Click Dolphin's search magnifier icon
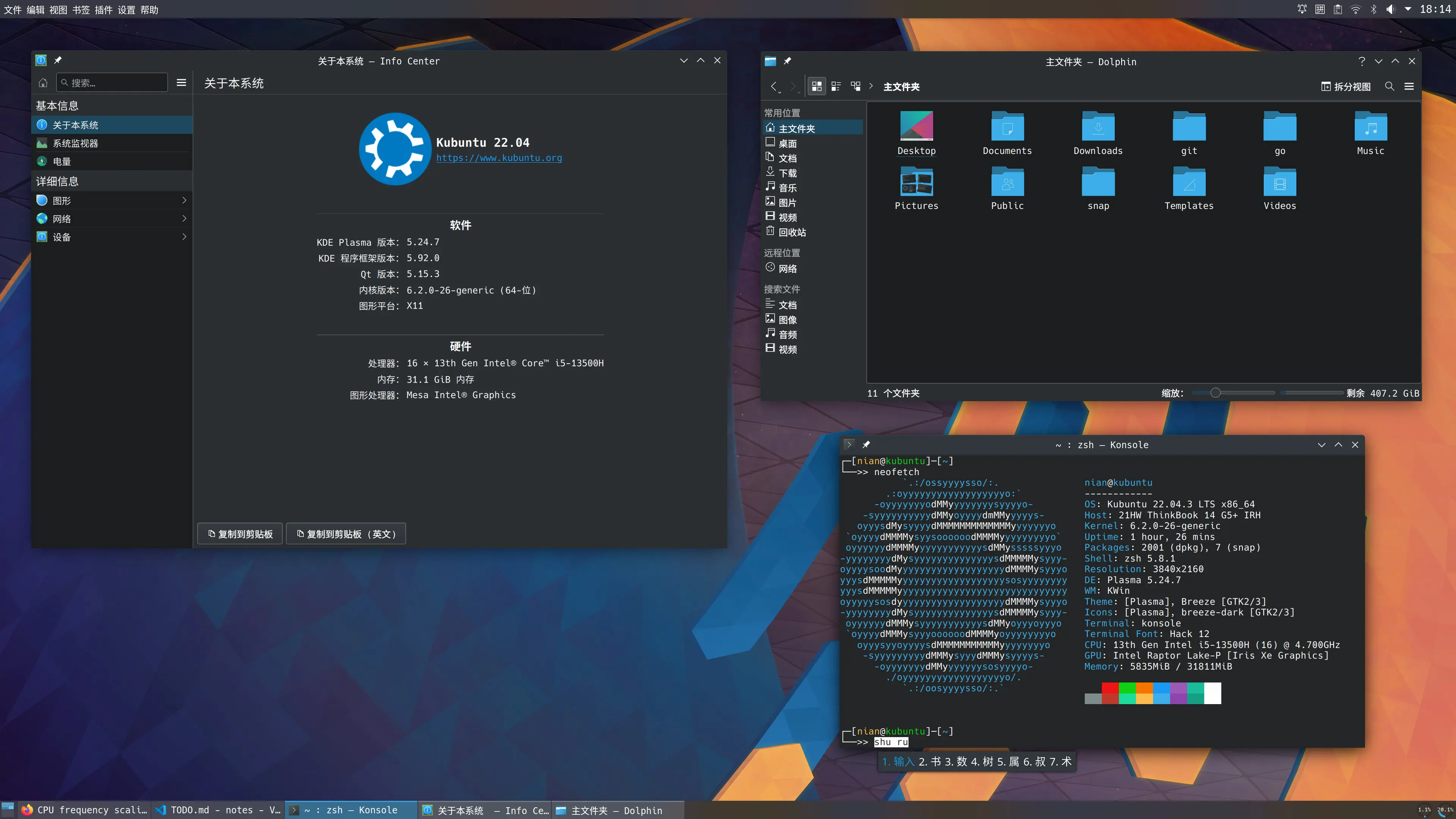The height and width of the screenshot is (819, 1456). (x=1389, y=86)
